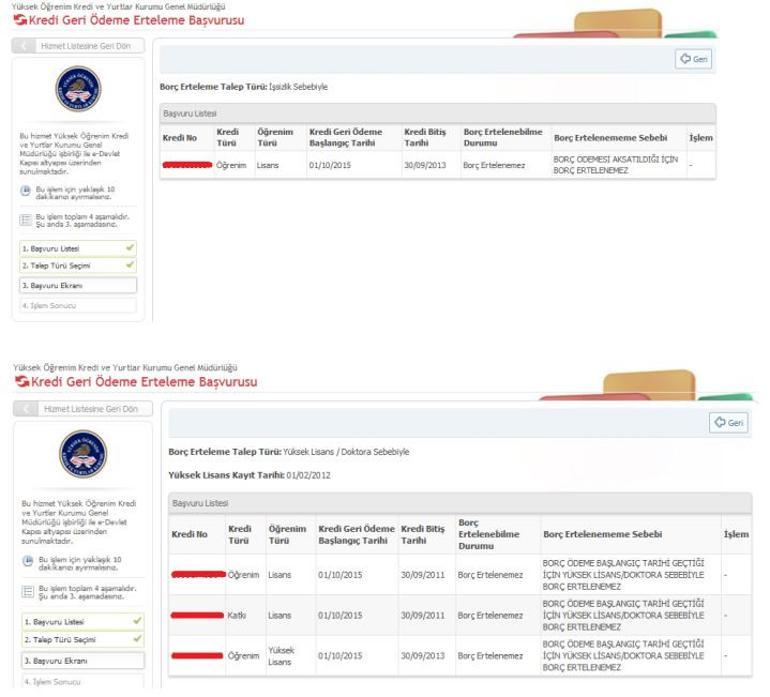
Task: Click the clock icon in the upper sidebar
Action: pyautogui.click(x=26, y=191)
